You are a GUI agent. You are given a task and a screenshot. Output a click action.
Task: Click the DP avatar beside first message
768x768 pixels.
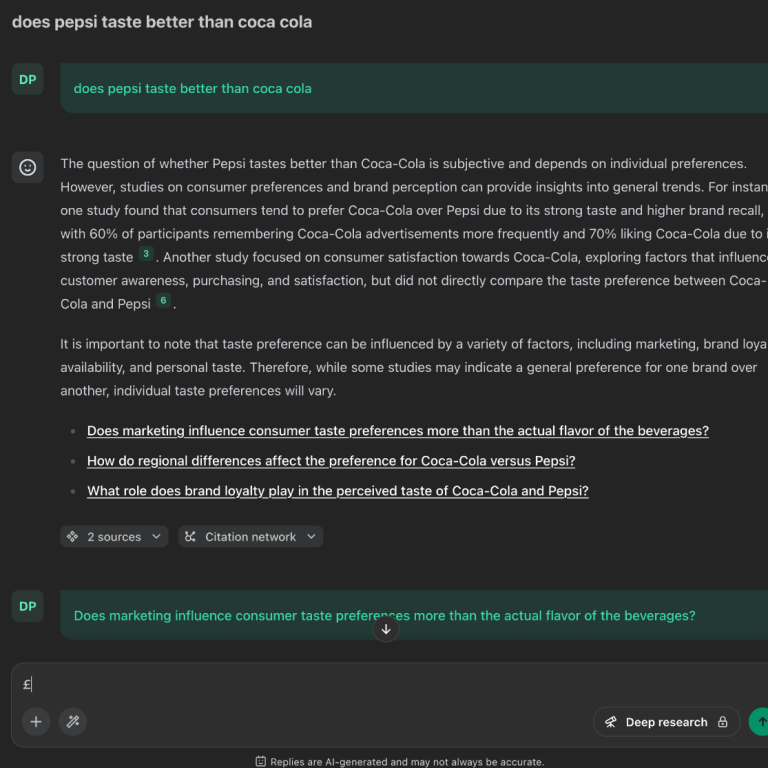coord(28,80)
